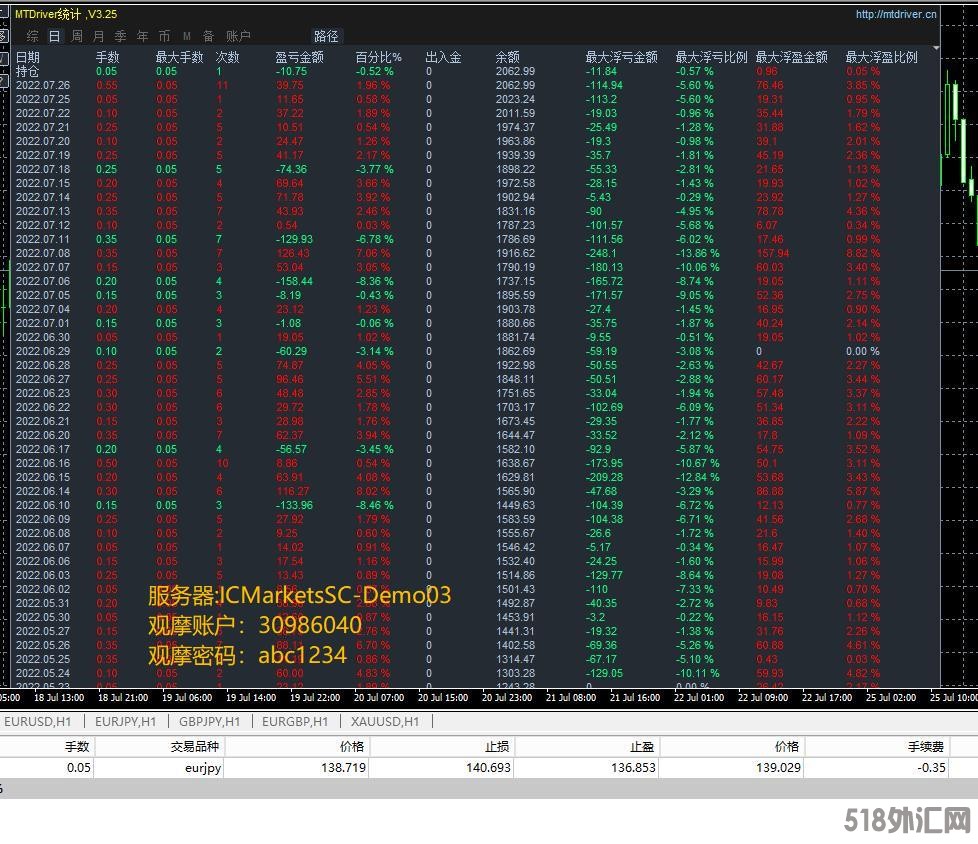Viewport: 978px width, 844px height.
Task: Open the 周 weekly statistics tab
Action: 77,36
